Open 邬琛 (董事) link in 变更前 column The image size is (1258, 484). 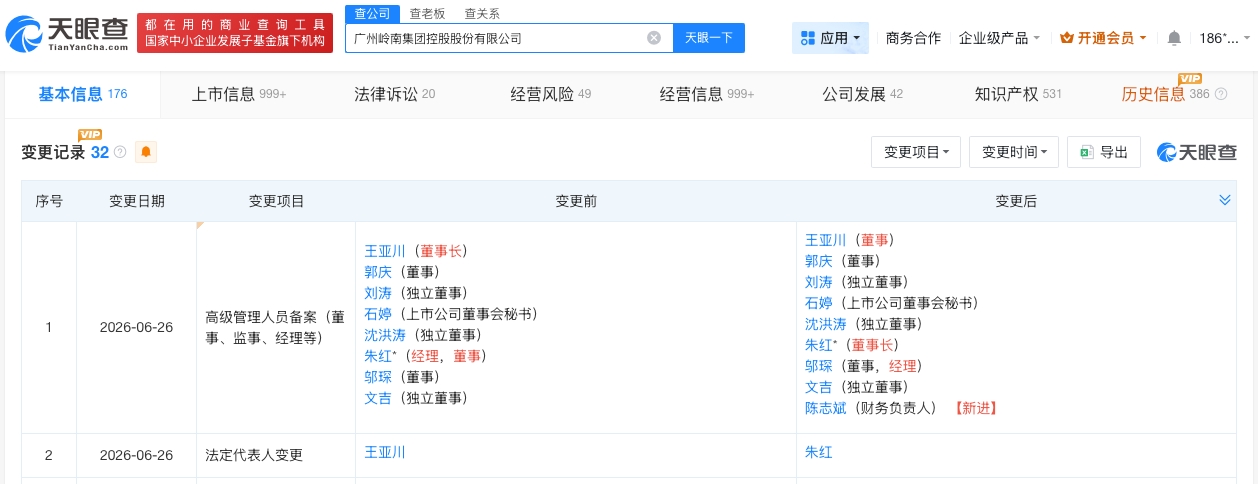(x=378, y=377)
